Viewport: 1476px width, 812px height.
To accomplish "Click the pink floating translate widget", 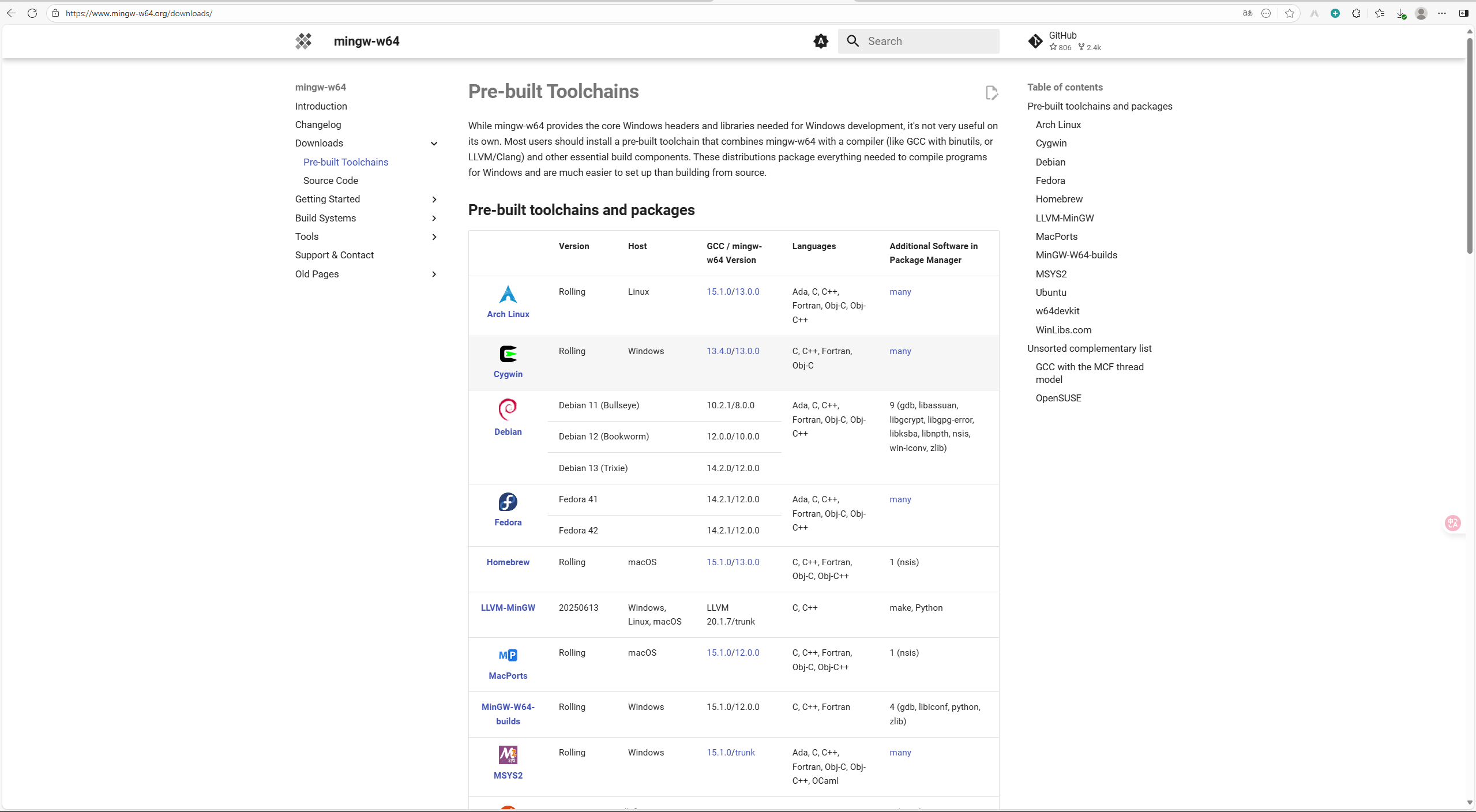I will 1453,523.
